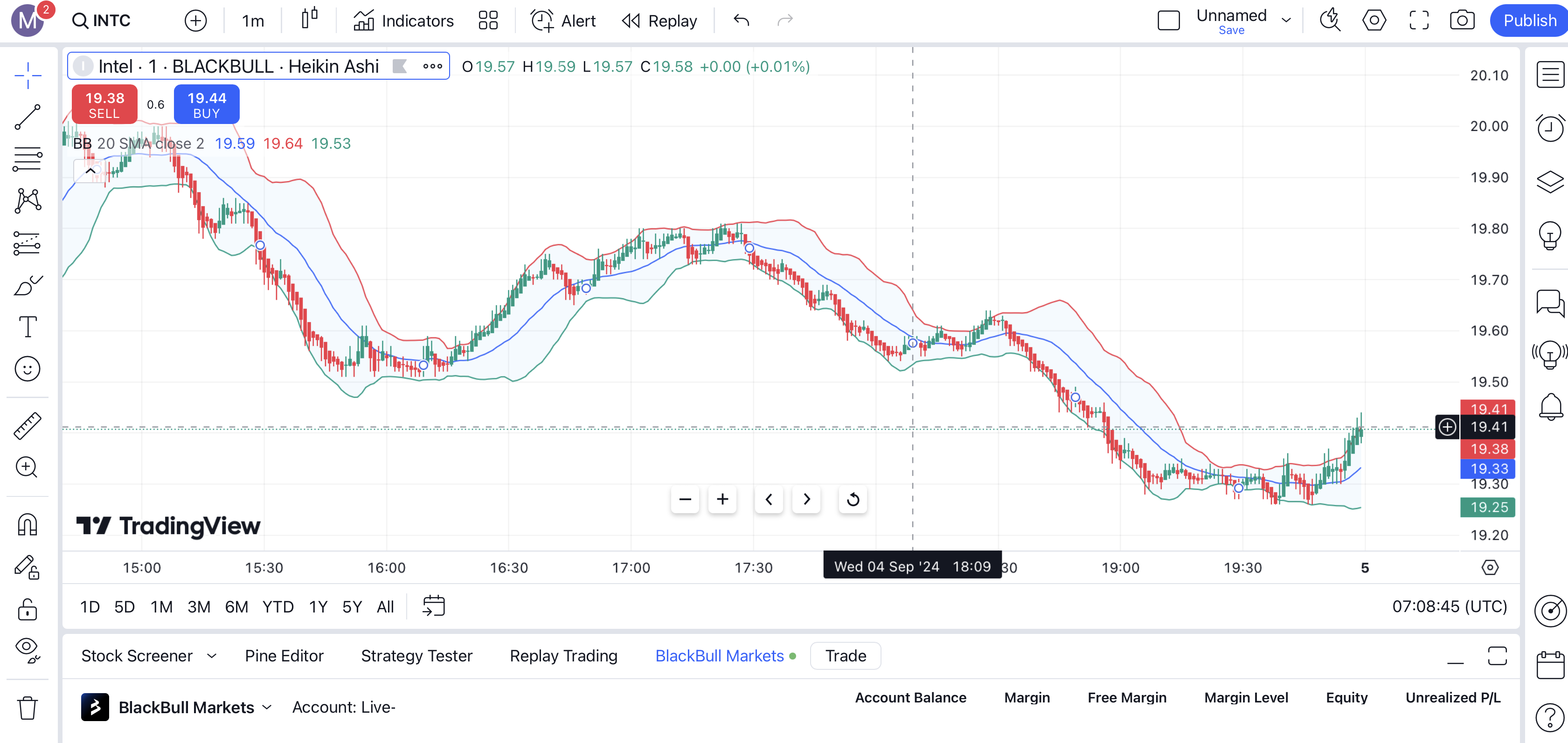1568x743 pixels.
Task: Open the Help Center question mark
Action: [x=1549, y=717]
